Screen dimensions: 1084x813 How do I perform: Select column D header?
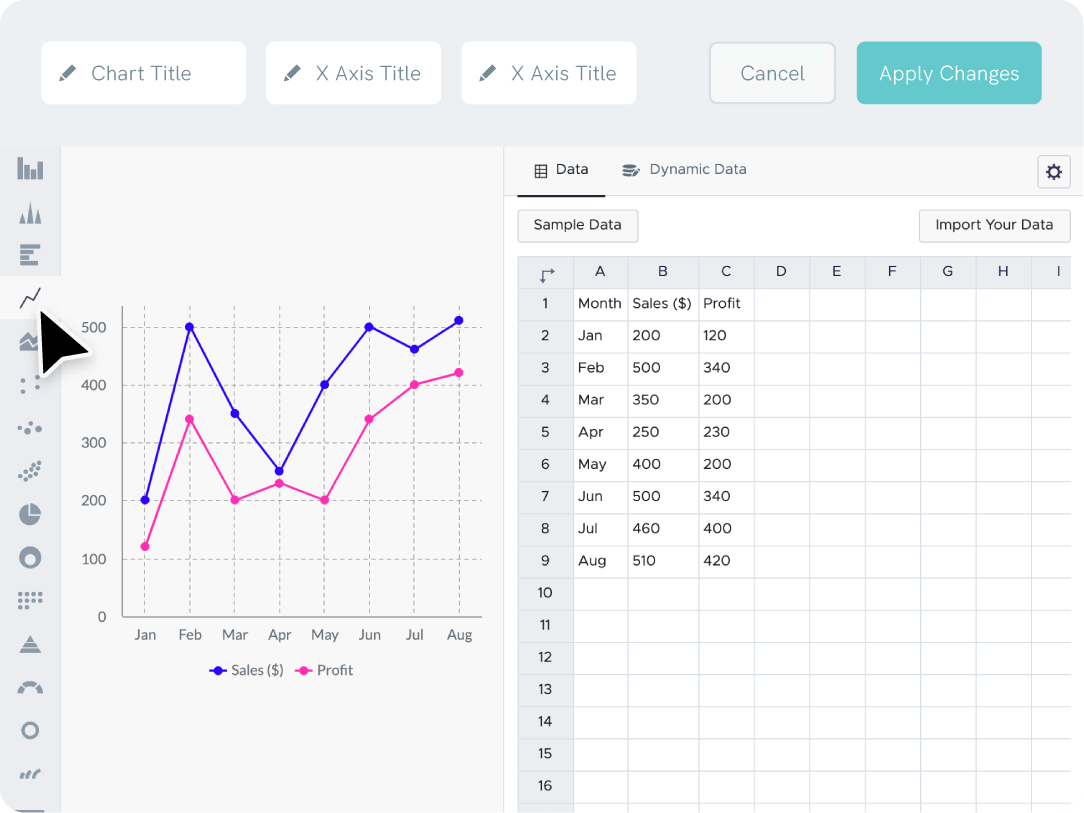[x=781, y=272]
